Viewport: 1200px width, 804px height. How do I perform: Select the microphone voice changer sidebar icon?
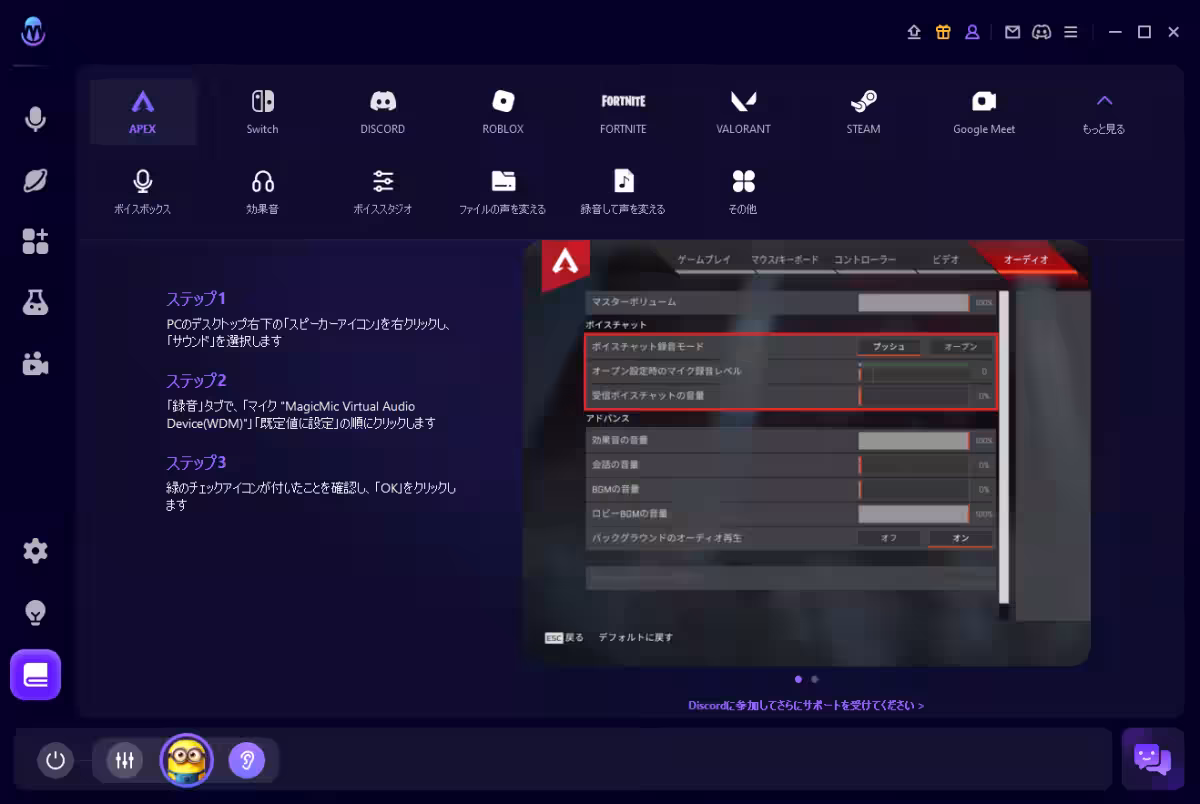[x=35, y=118]
